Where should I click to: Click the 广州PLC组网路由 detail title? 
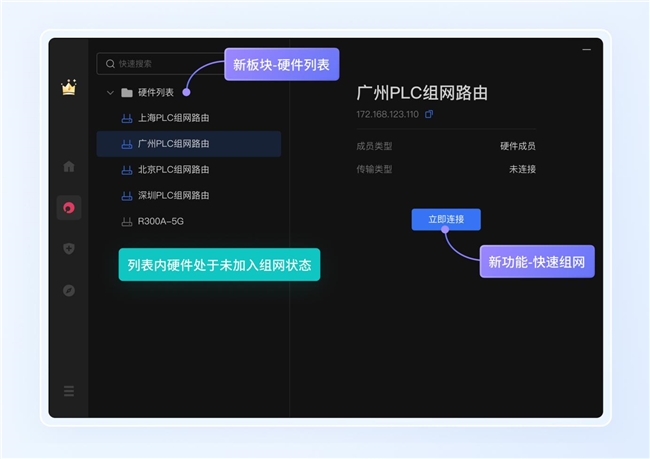[422, 93]
